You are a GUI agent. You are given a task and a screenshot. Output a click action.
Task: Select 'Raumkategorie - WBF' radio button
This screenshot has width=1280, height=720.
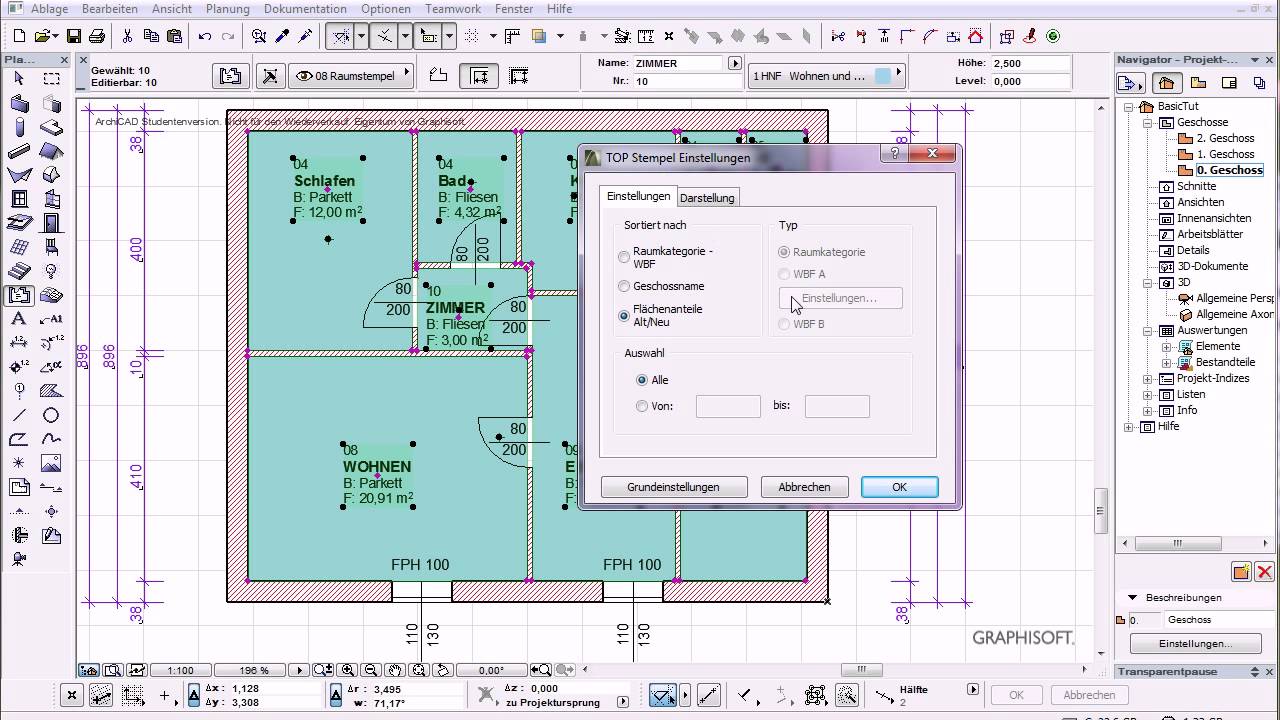tap(624, 257)
